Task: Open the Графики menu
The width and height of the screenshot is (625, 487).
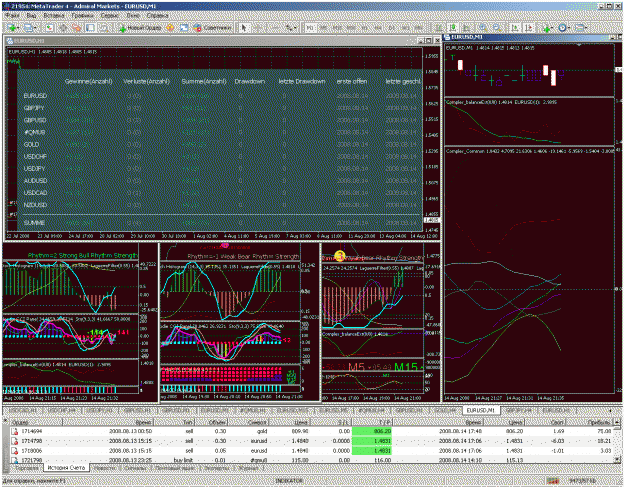Action: [x=83, y=16]
